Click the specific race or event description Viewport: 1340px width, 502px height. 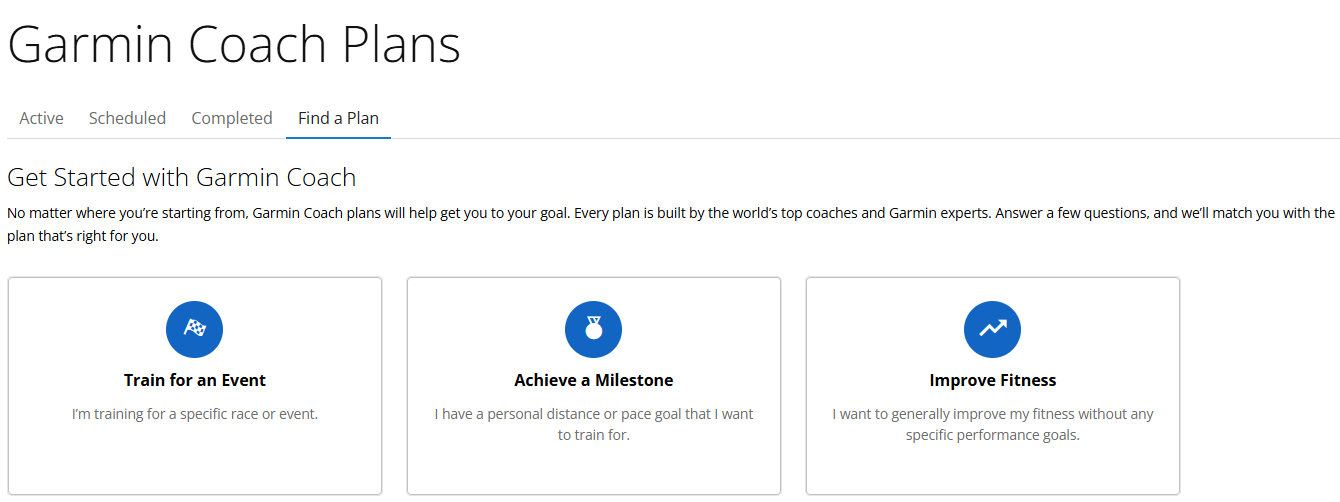pyautogui.click(x=195, y=413)
